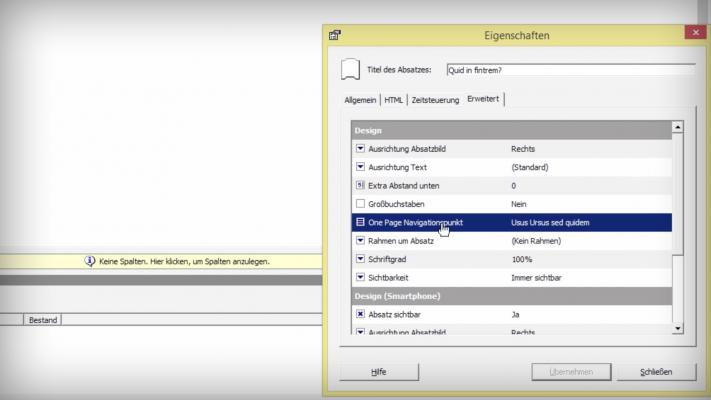
Task: Click the One Page Navigationspunkt list icon
Action: (360, 222)
